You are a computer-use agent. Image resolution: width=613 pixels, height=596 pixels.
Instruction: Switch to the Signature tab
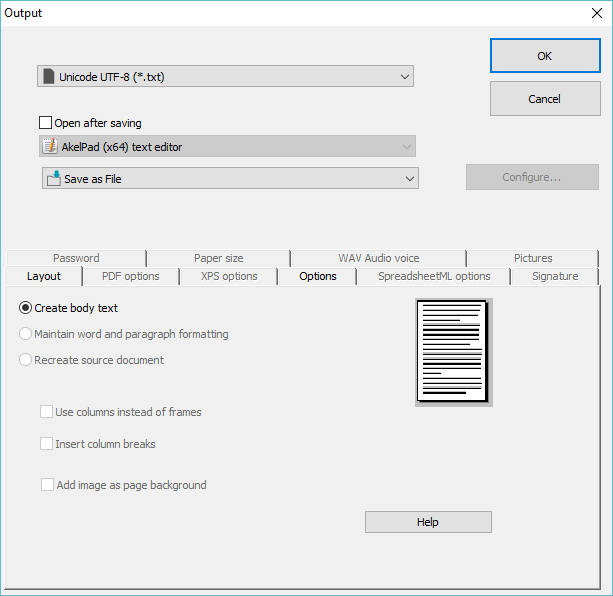[x=555, y=276]
